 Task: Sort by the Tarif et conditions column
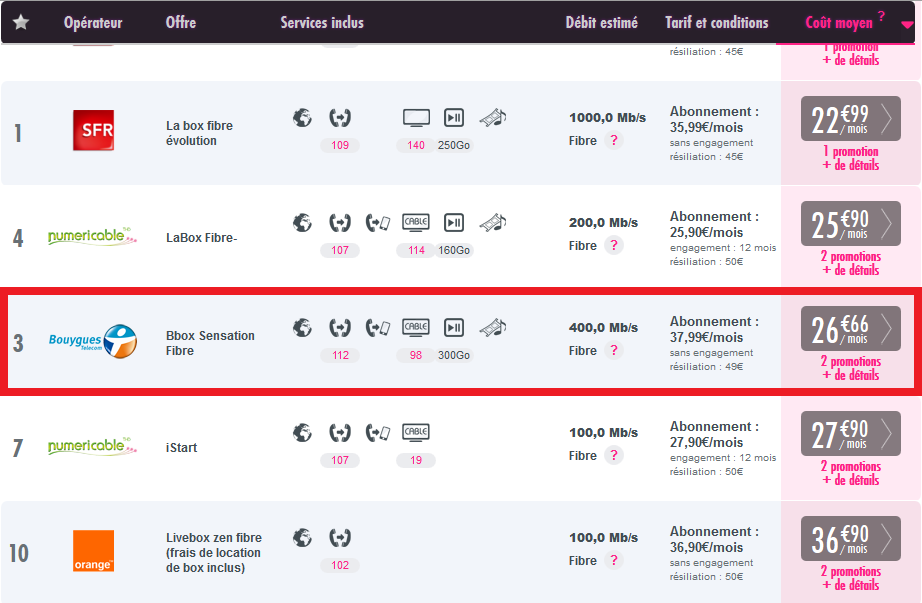tap(717, 23)
